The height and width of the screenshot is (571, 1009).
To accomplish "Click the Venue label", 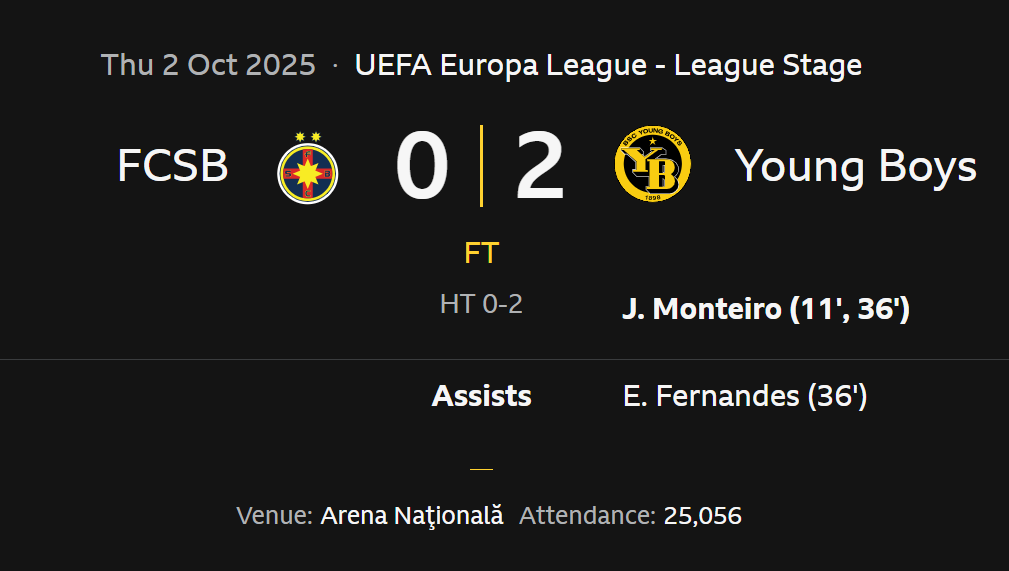I will click(275, 516).
